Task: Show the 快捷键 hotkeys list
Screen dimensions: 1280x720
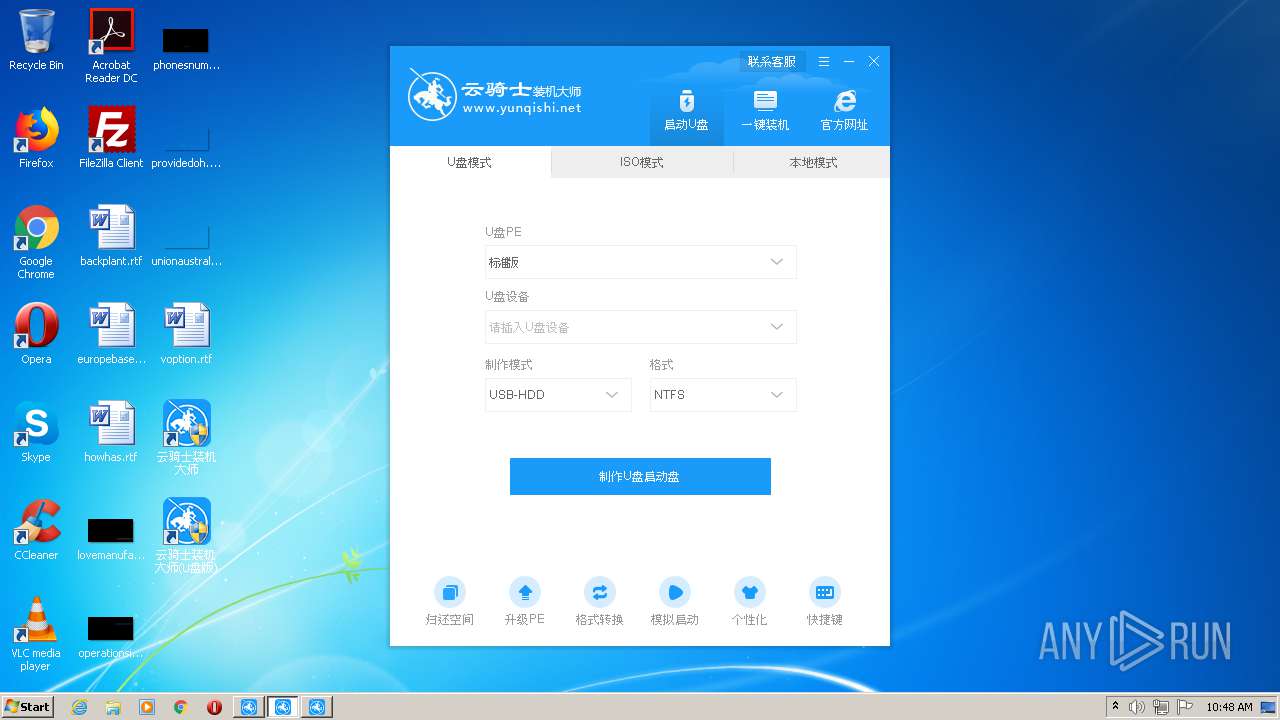Action: [x=824, y=602]
